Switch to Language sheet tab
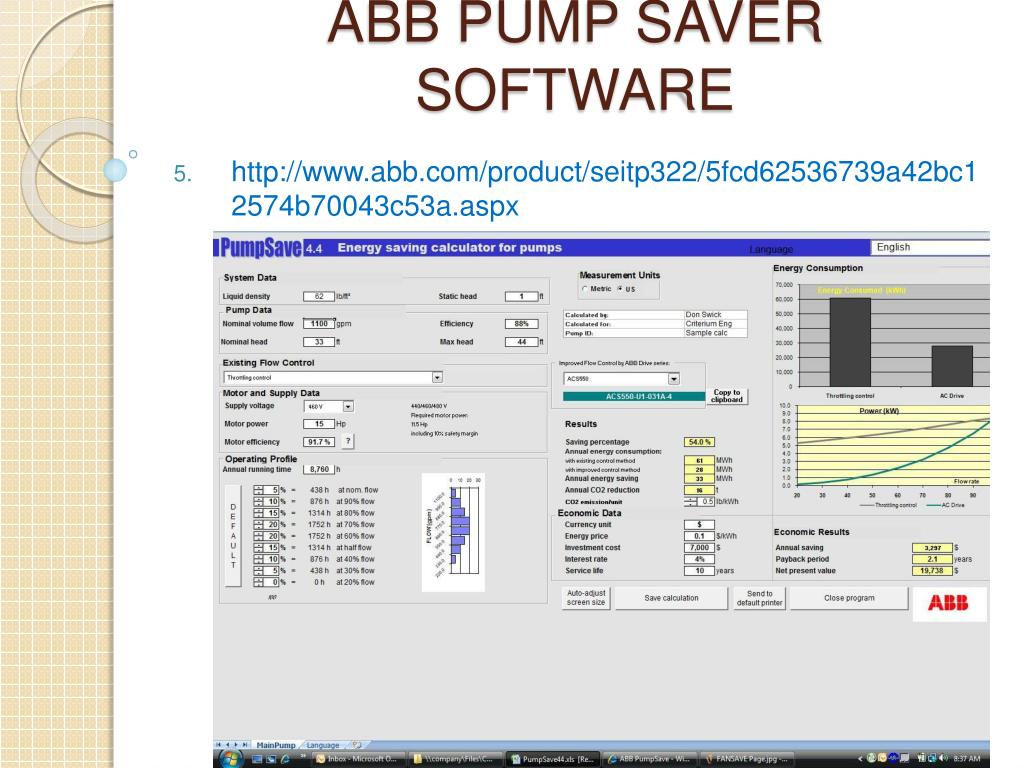 (x=323, y=745)
